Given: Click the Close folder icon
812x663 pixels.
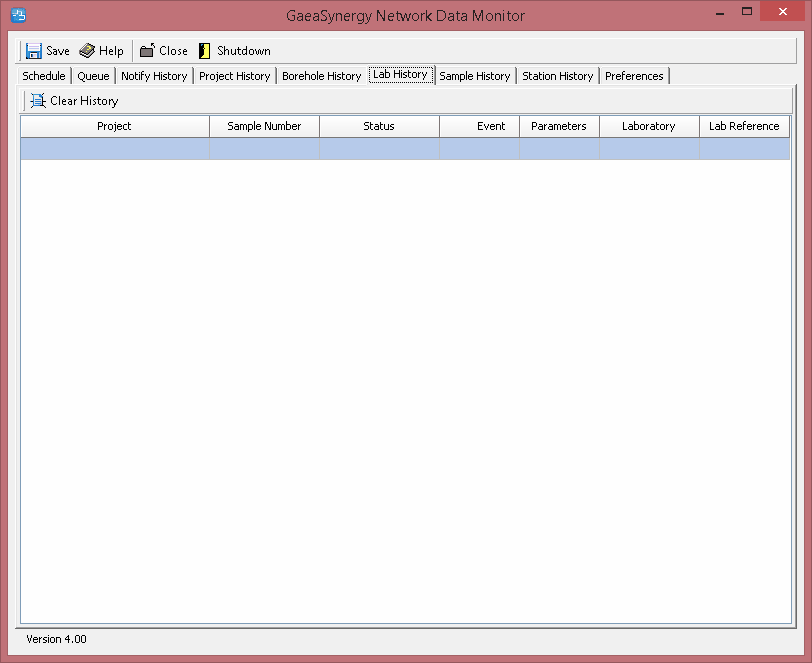Looking at the screenshot, I should tap(148, 51).
